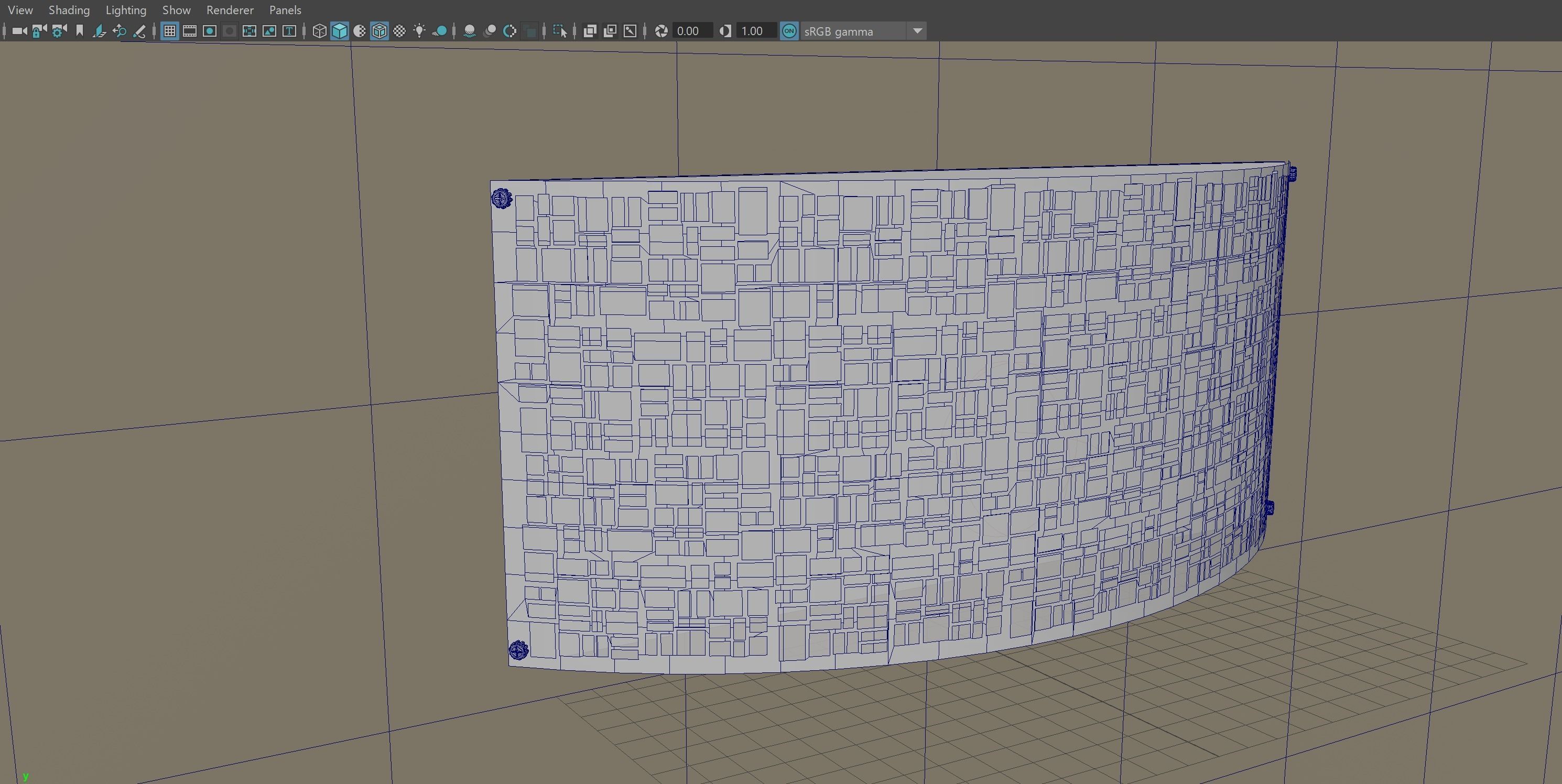
Task: Open the Panels menu
Action: click(285, 10)
